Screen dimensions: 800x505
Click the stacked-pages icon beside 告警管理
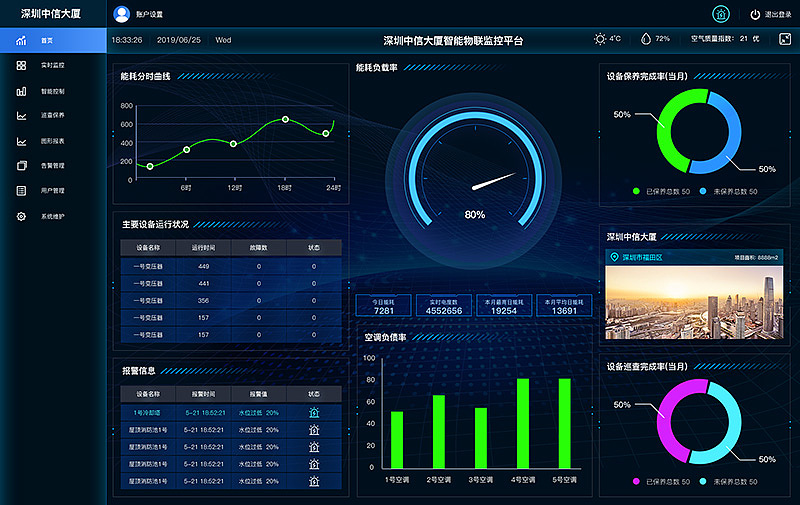click(x=21, y=165)
